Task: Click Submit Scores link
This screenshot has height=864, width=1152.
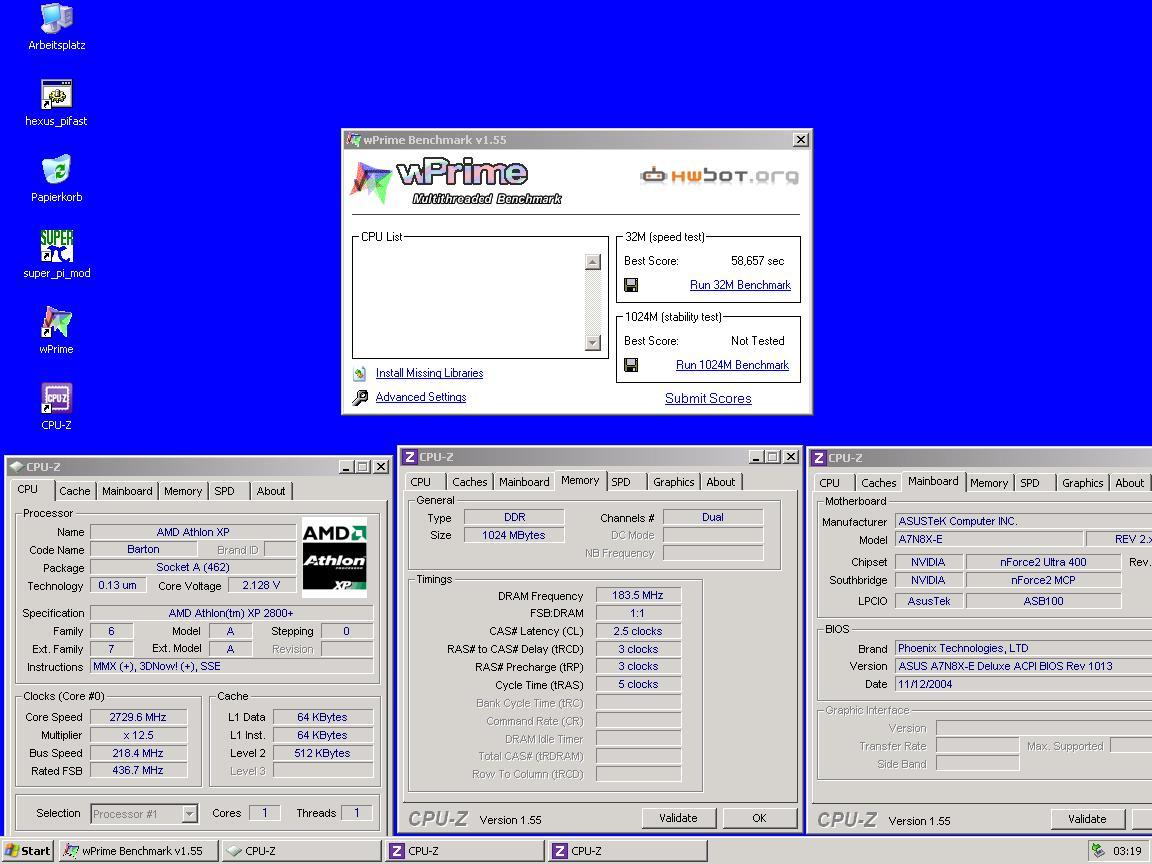Action: click(708, 398)
